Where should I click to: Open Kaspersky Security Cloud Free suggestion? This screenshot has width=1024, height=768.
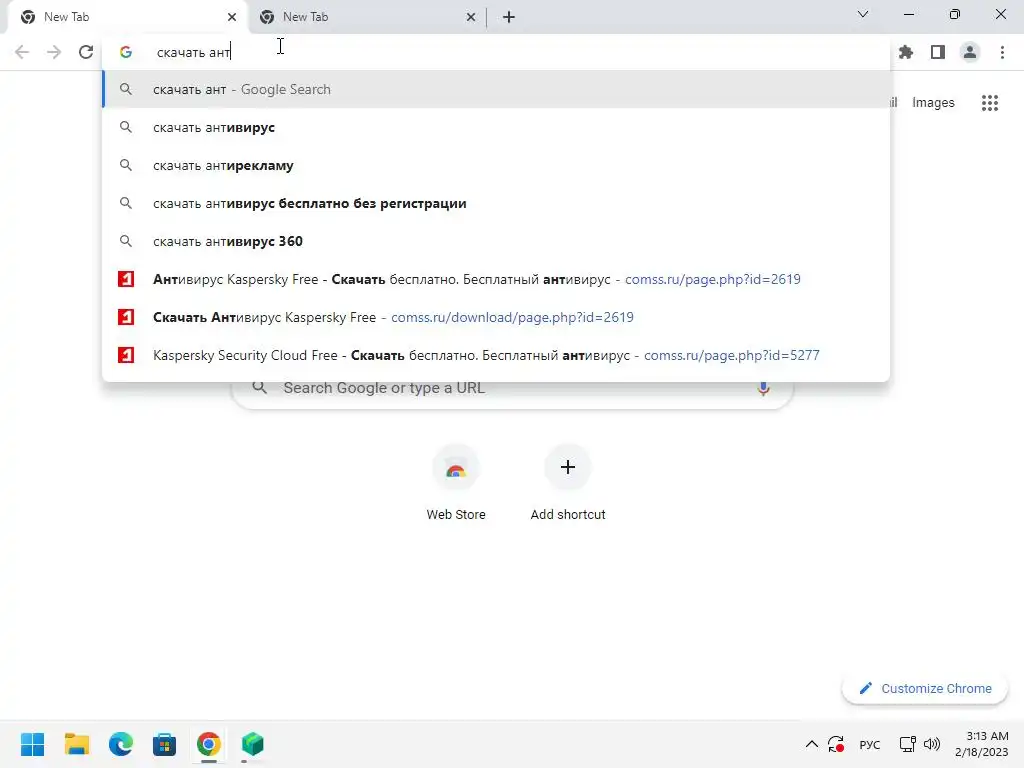[496, 355]
